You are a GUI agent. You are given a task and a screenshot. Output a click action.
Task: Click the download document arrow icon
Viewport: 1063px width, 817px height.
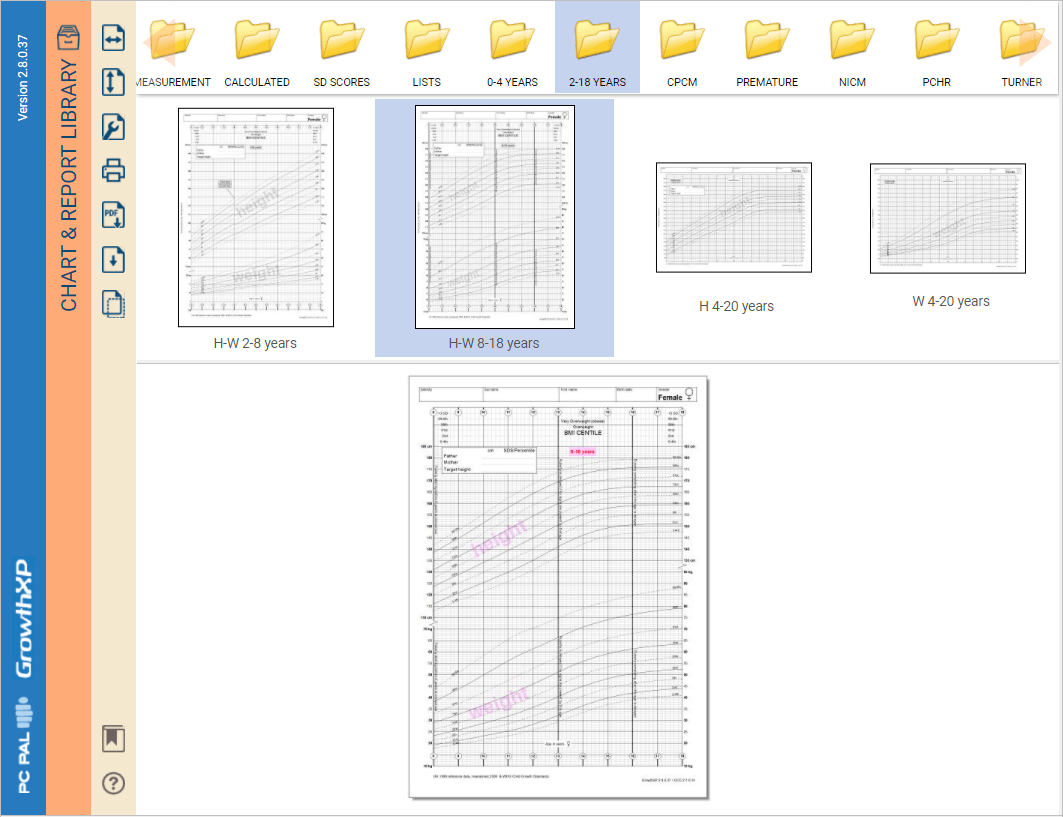(113, 260)
